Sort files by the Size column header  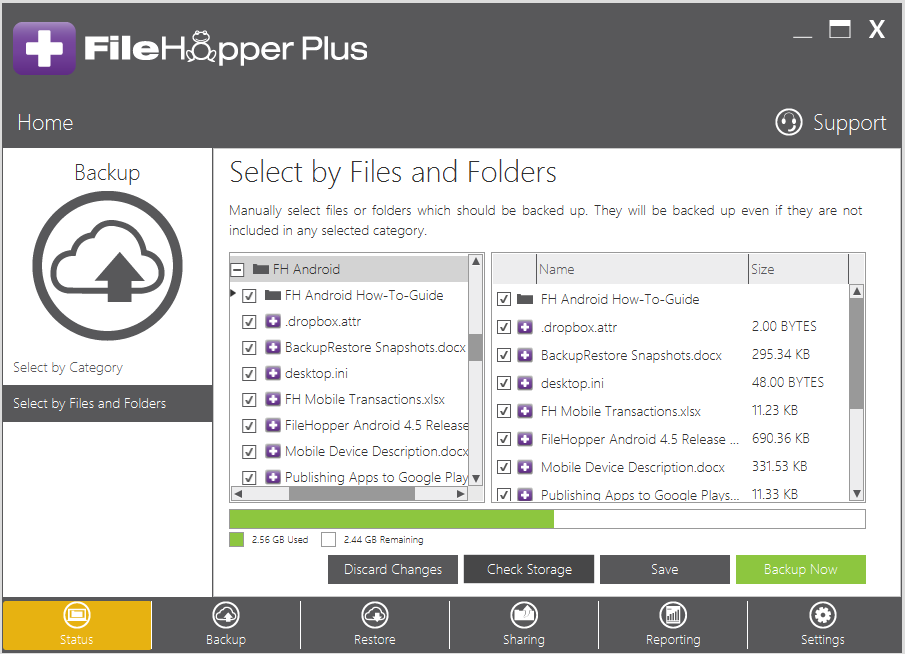click(799, 269)
